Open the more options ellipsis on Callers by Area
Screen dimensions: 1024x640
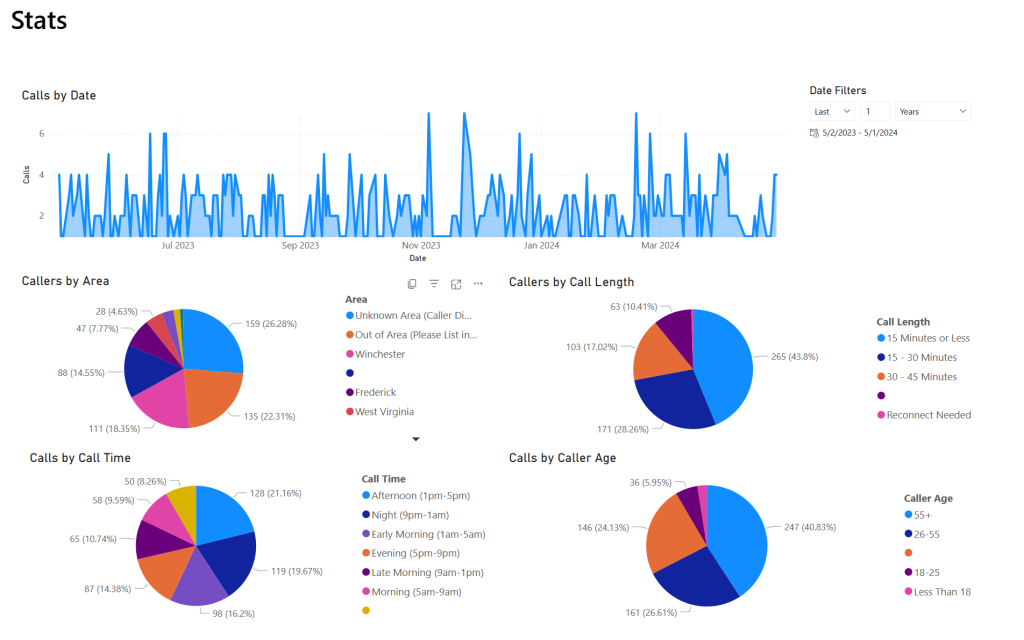point(478,283)
